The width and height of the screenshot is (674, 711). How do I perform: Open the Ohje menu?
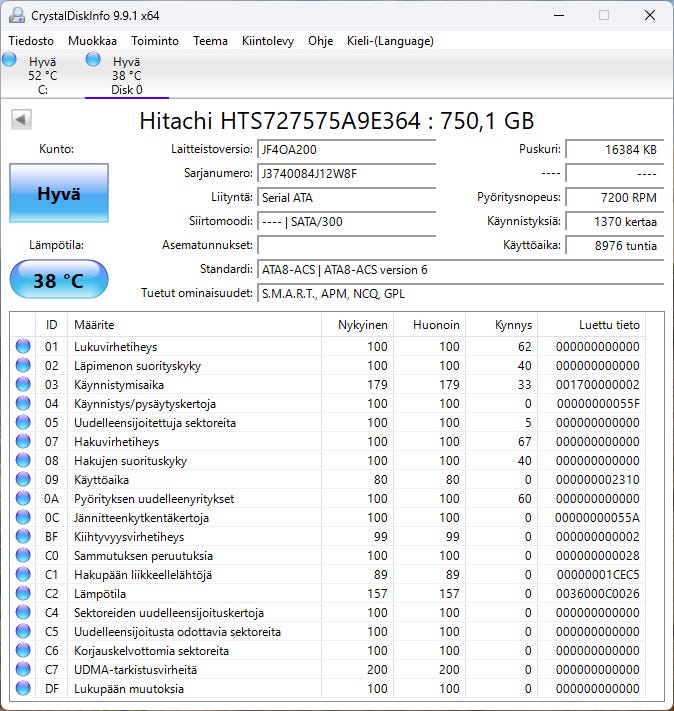320,41
